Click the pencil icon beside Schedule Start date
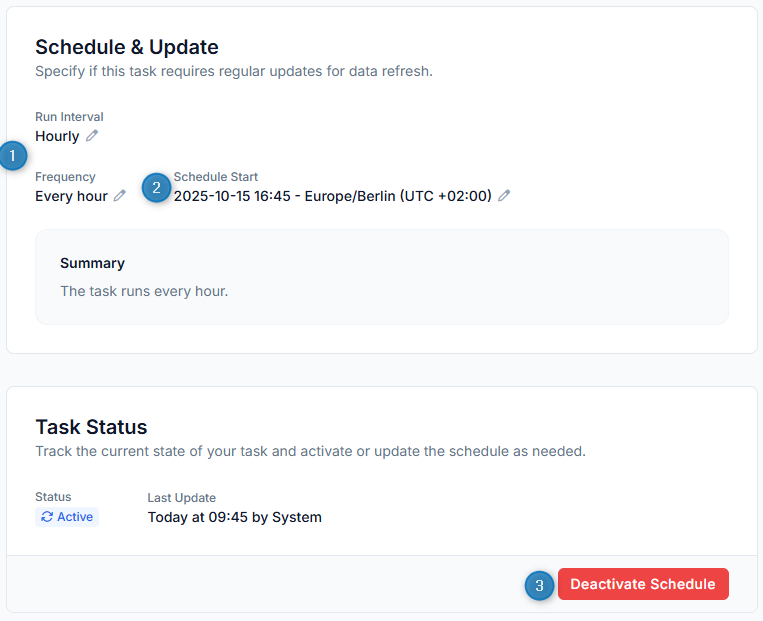Screen dimensions: 763x621 504,196
